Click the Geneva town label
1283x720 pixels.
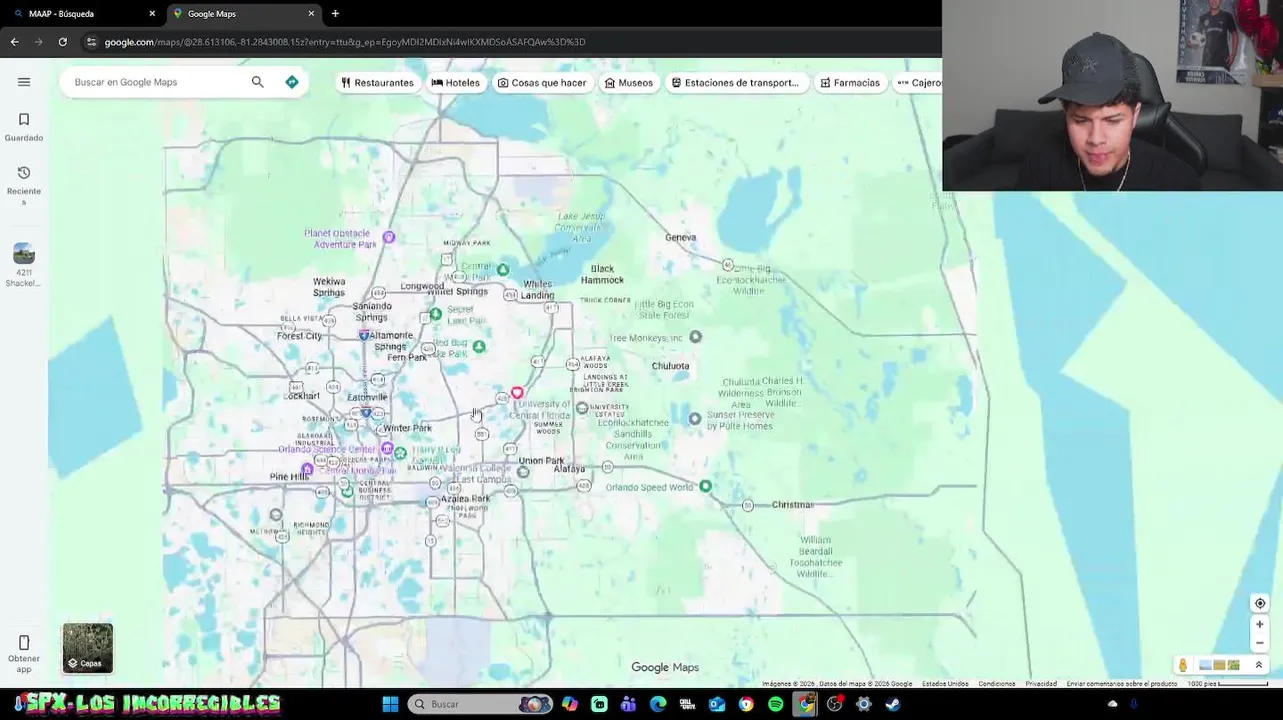(x=681, y=237)
